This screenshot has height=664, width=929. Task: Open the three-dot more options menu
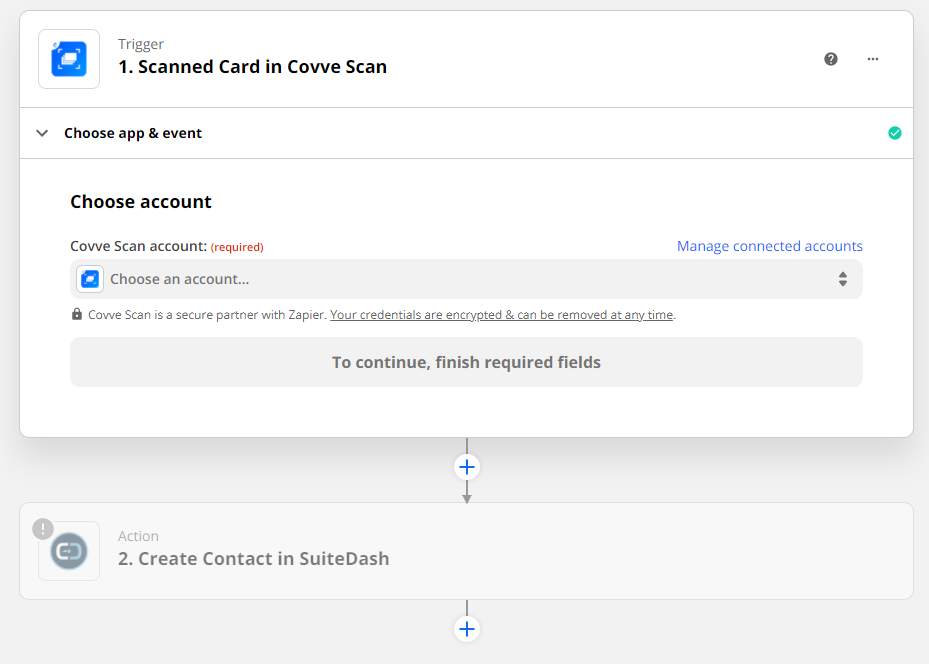pos(873,59)
